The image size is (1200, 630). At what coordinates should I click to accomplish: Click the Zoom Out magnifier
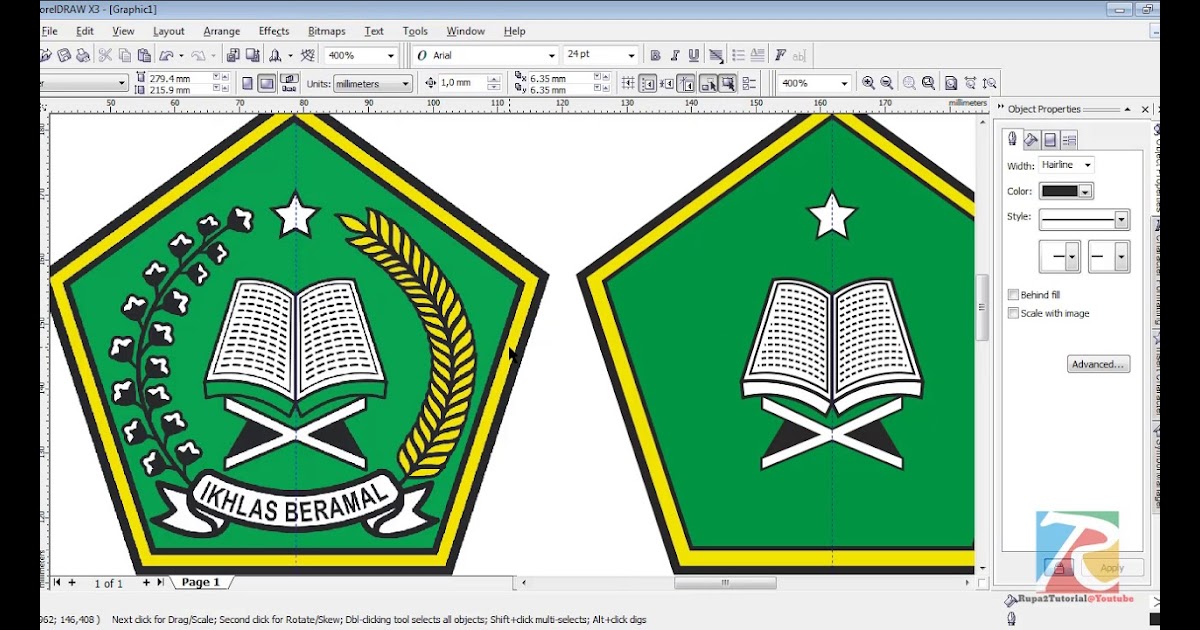click(x=887, y=83)
